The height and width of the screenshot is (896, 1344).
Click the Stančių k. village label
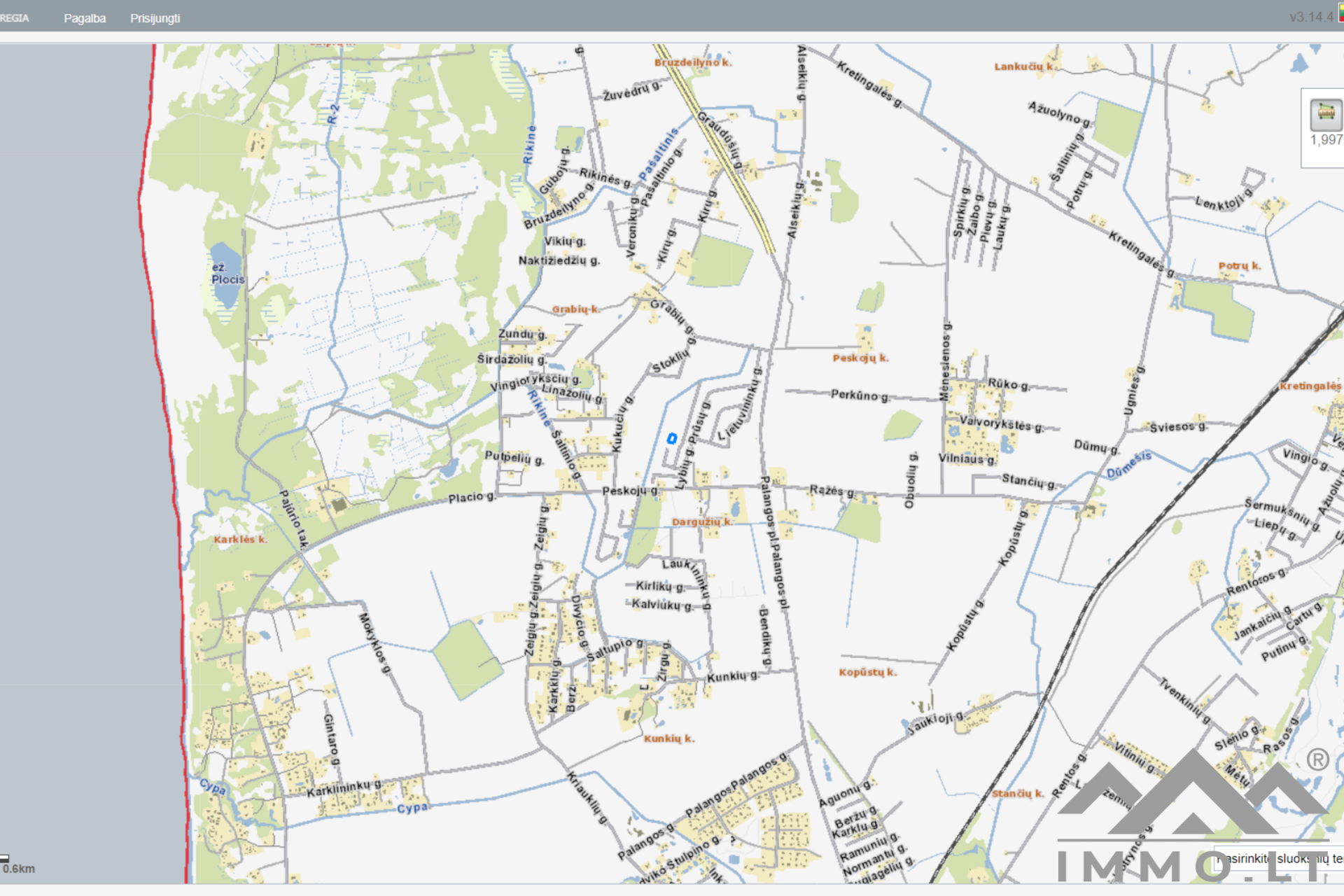pos(1018,793)
